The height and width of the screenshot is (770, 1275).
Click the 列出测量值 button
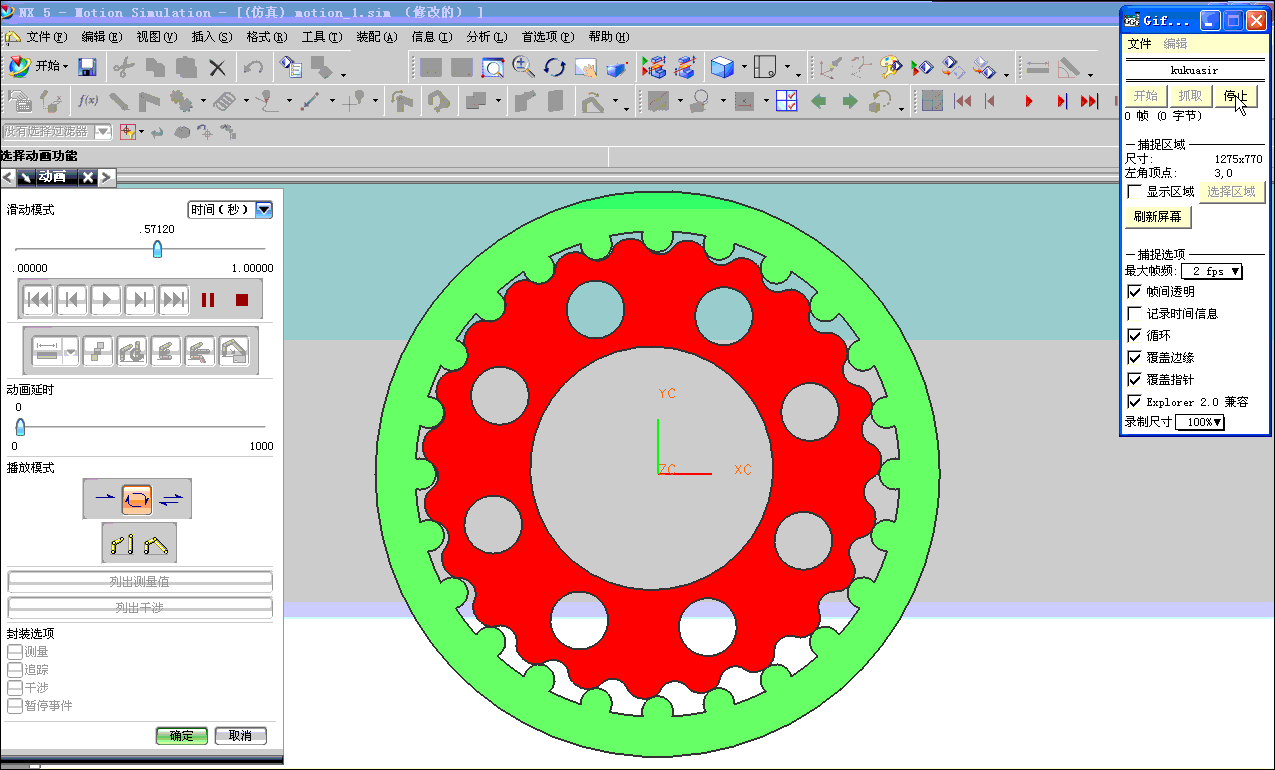140,581
